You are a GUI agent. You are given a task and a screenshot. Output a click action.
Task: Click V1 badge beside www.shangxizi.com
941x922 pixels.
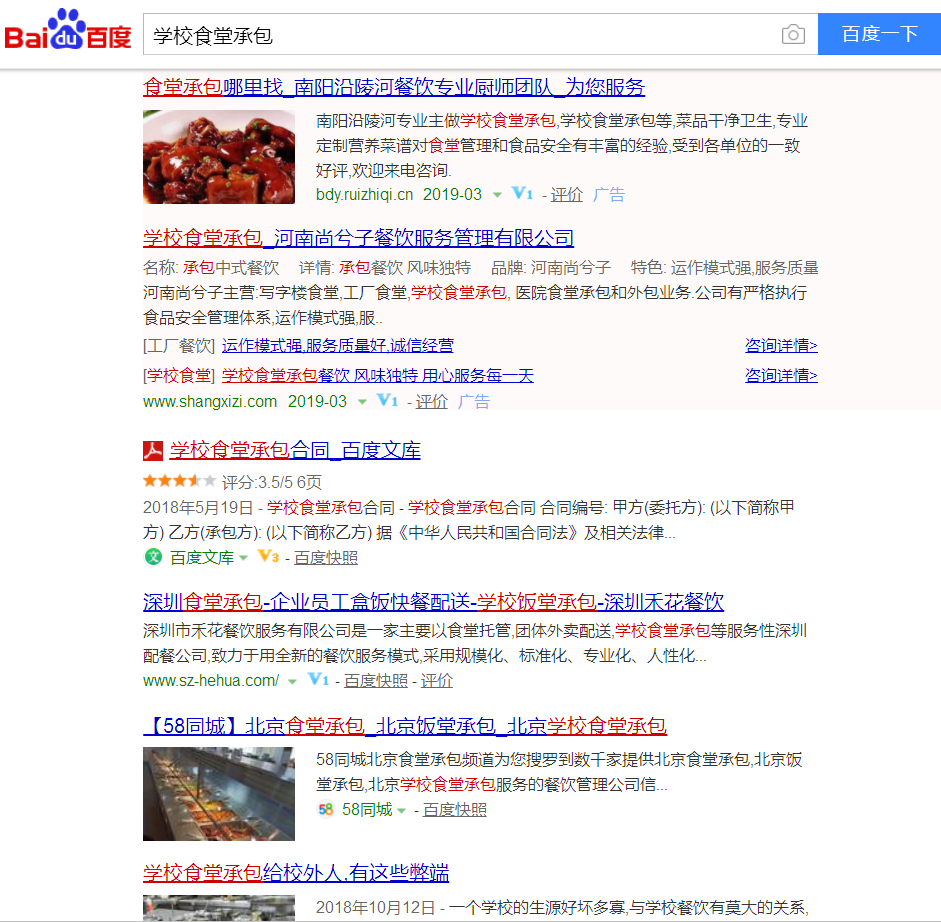[x=387, y=400]
